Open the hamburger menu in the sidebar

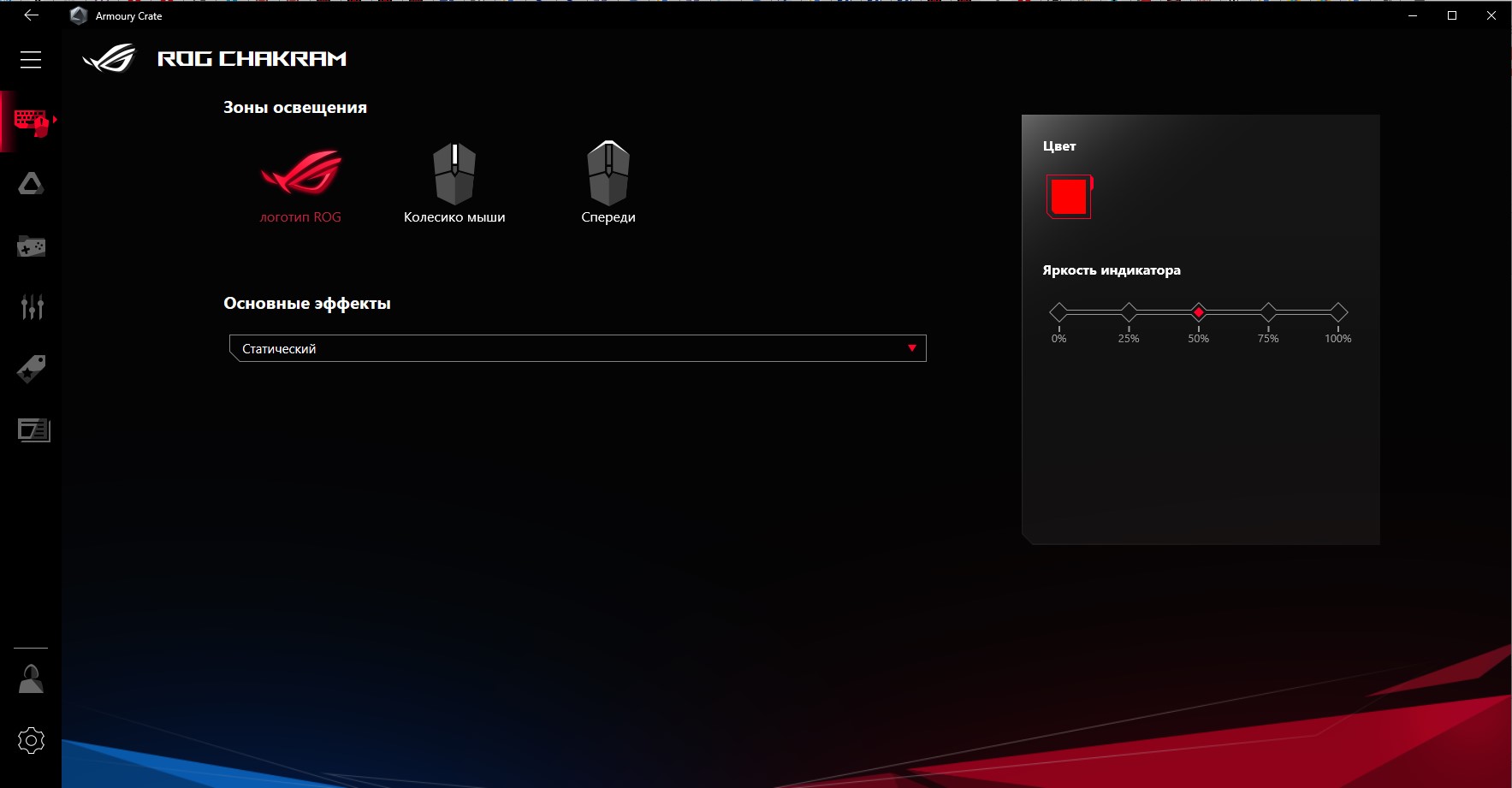tap(31, 59)
